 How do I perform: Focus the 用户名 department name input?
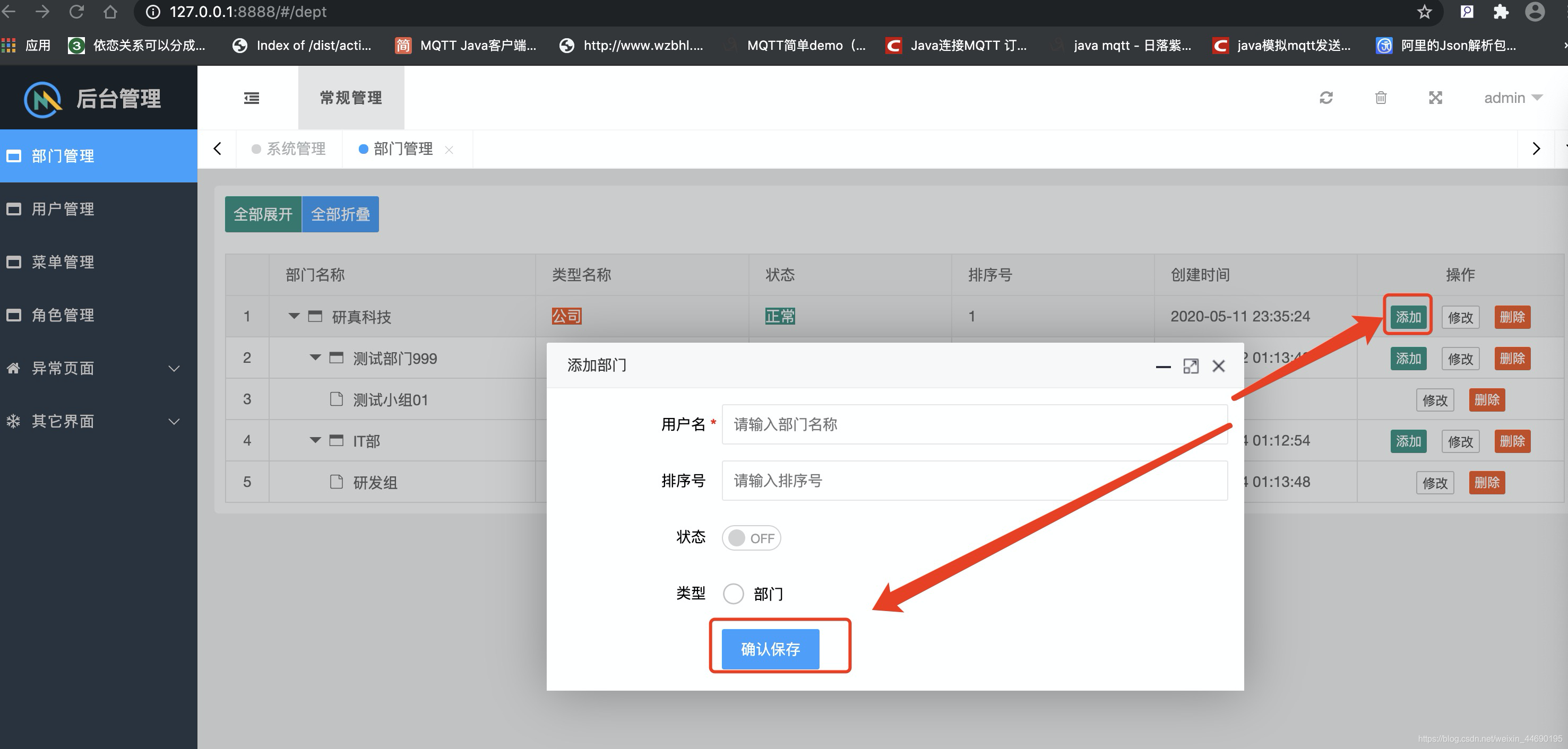click(975, 424)
